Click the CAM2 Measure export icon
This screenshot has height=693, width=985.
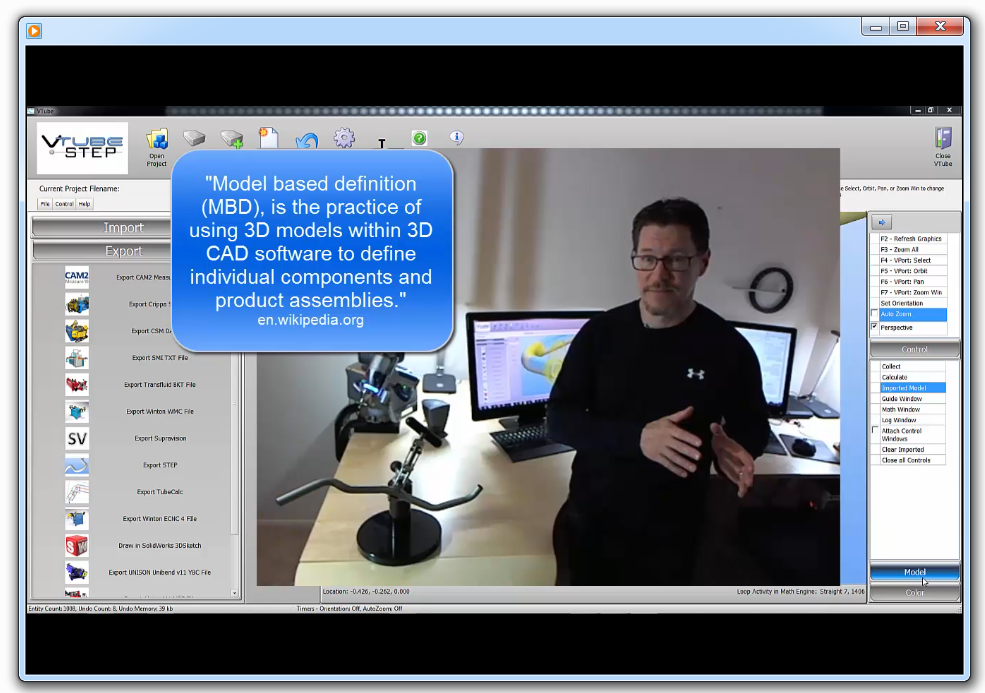[77, 277]
